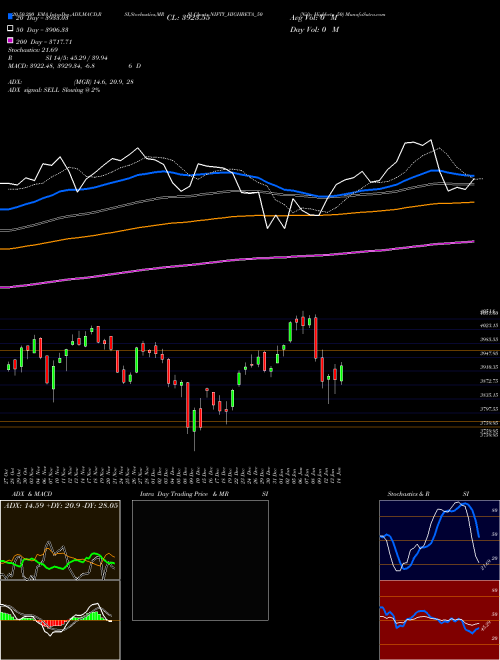Click the 'Avg Vol: 0 M' text
The height and width of the screenshot is (660, 500).
pyautogui.click(x=314, y=18)
